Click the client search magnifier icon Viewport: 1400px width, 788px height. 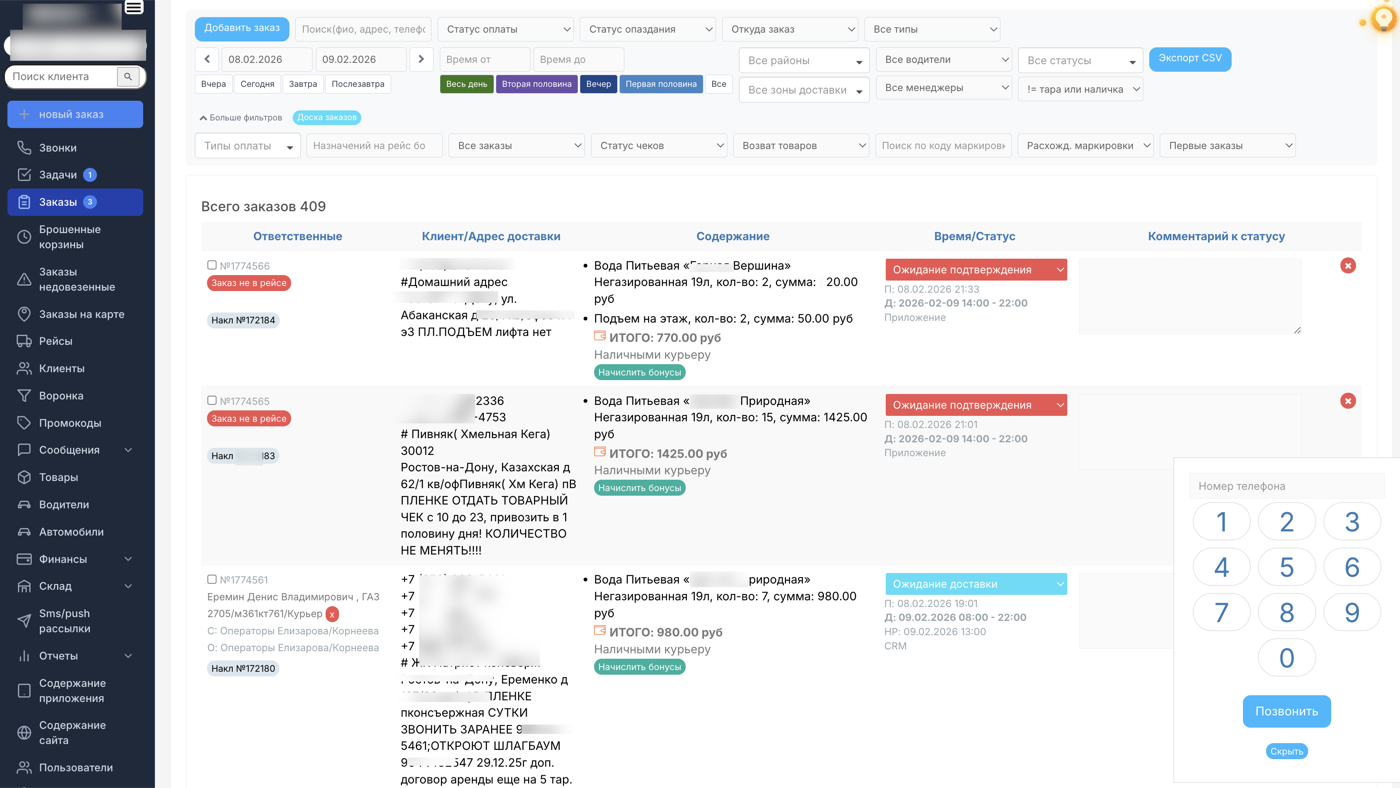tap(128, 77)
